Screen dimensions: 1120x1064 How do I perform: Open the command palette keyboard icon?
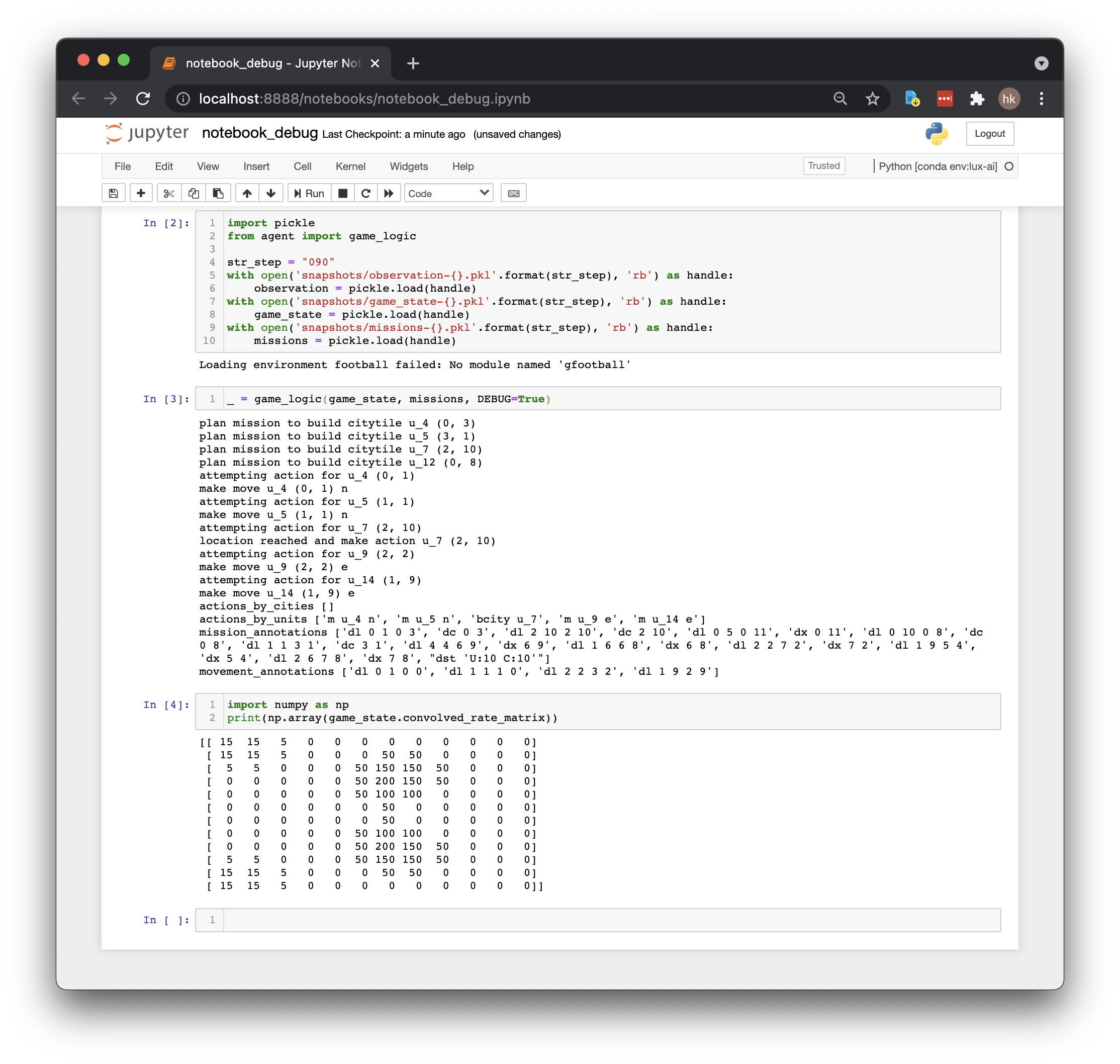pyautogui.click(x=513, y=194)
